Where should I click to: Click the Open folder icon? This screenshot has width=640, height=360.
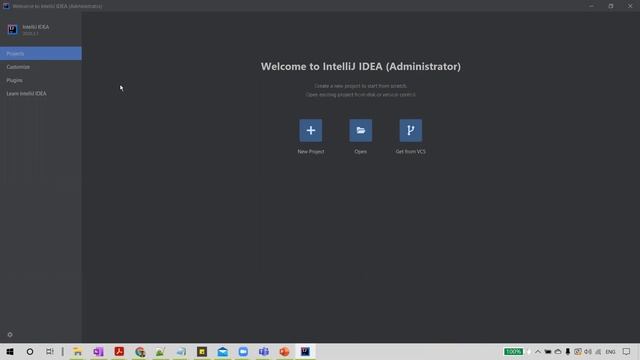(x=360, y=131)
